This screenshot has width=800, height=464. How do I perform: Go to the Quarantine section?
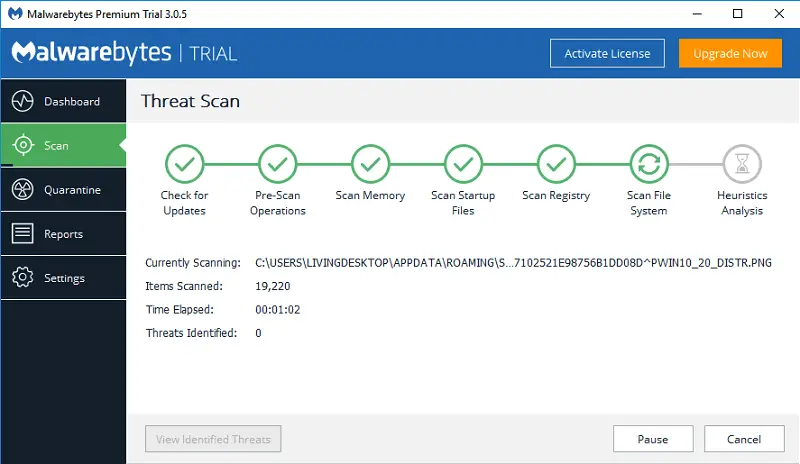tap(63, 189)
